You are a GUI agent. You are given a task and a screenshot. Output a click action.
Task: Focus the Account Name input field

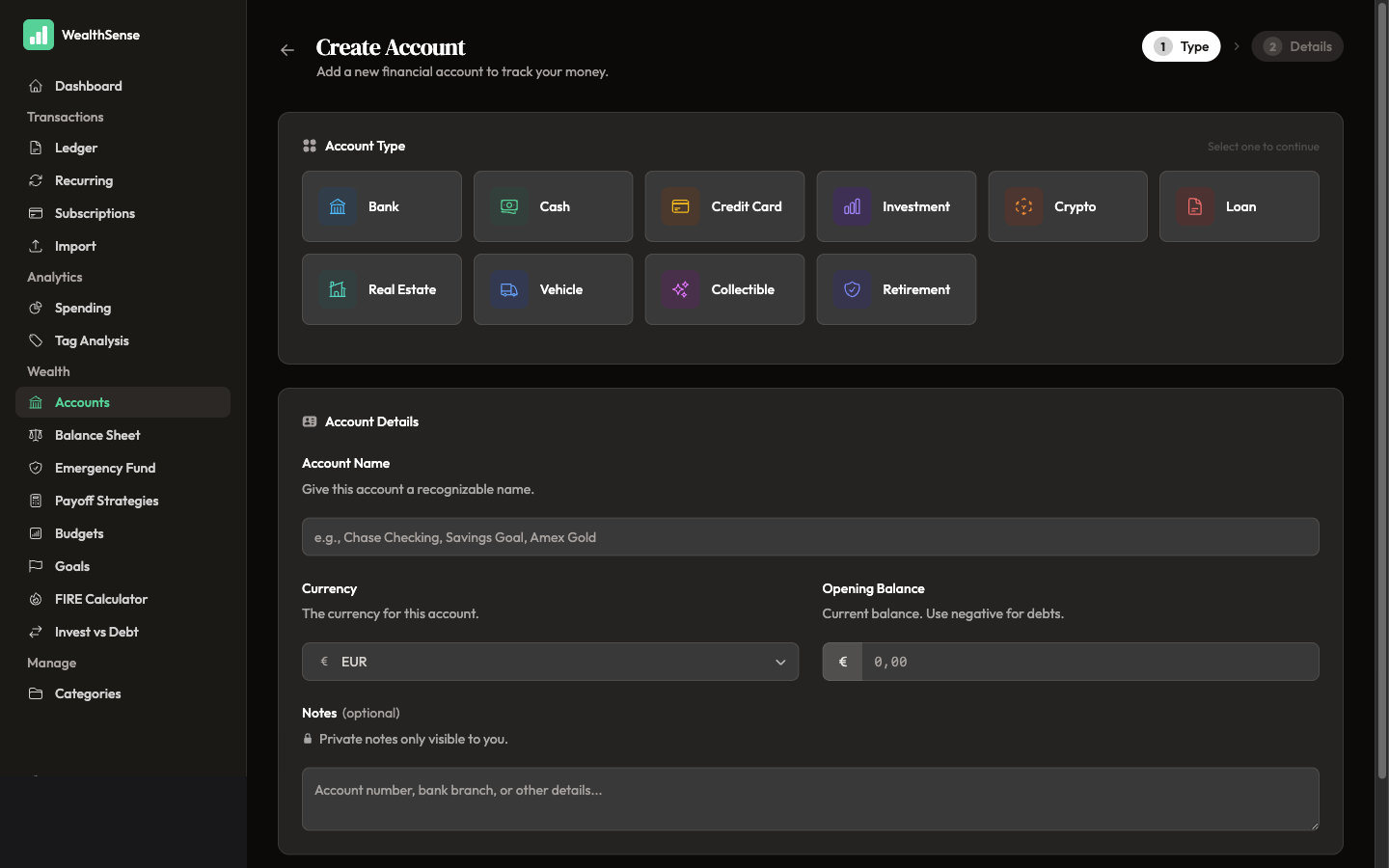tap(810, 537)
